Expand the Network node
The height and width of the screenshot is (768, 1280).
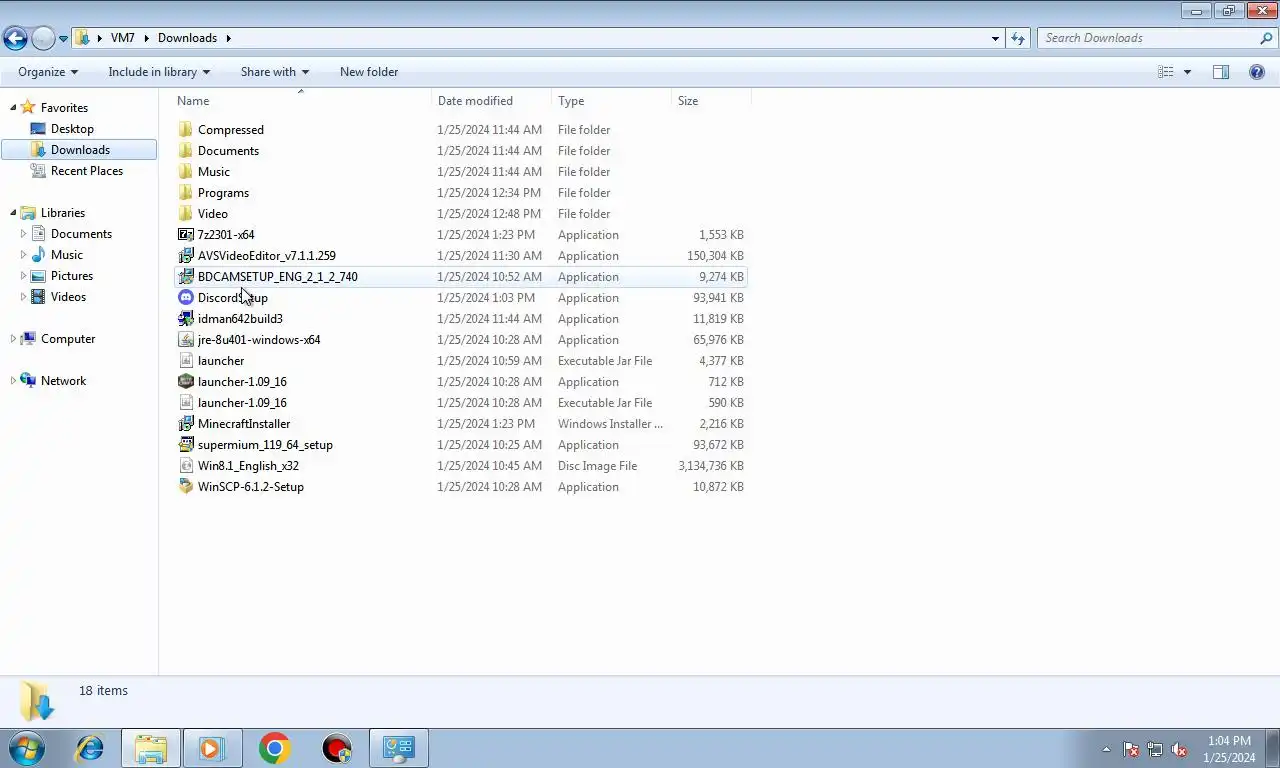coord(13,381)
